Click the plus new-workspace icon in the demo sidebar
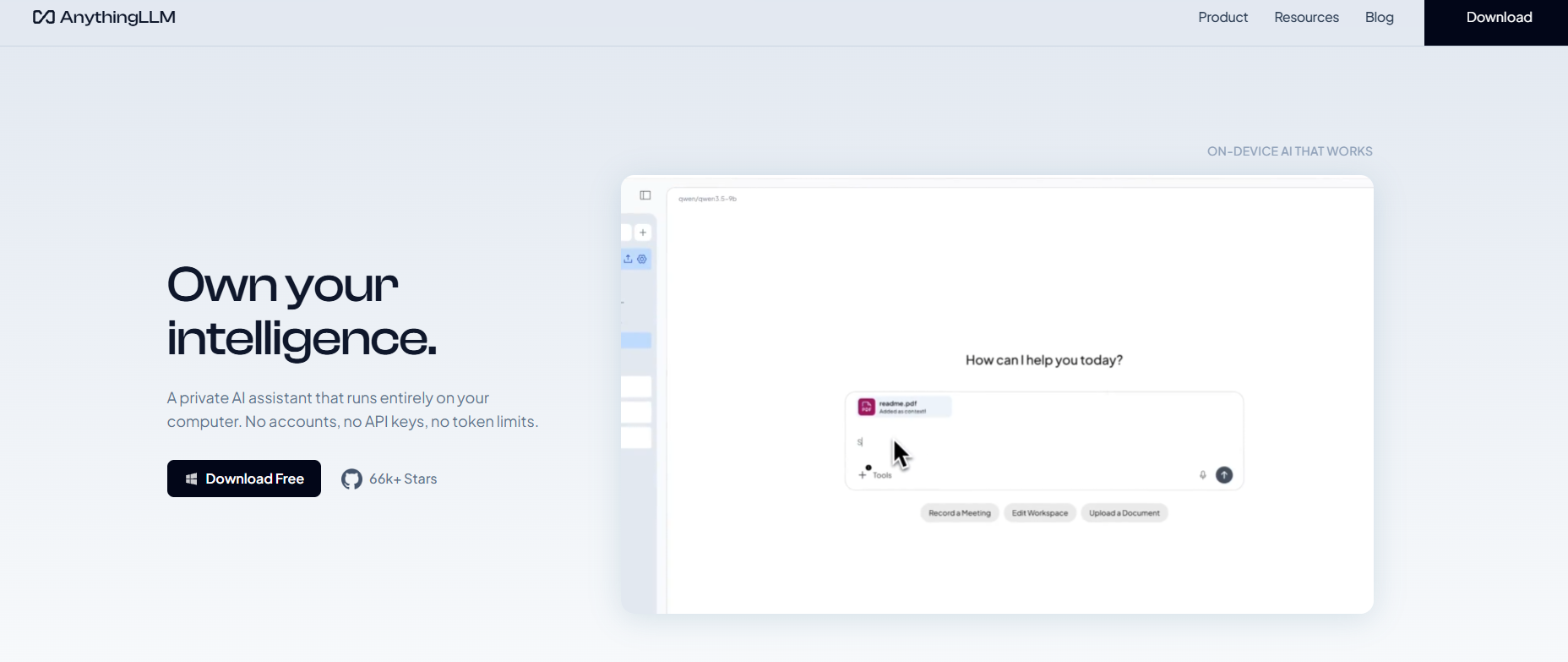This screenshot has width=1568, height=662. point(643,233)
